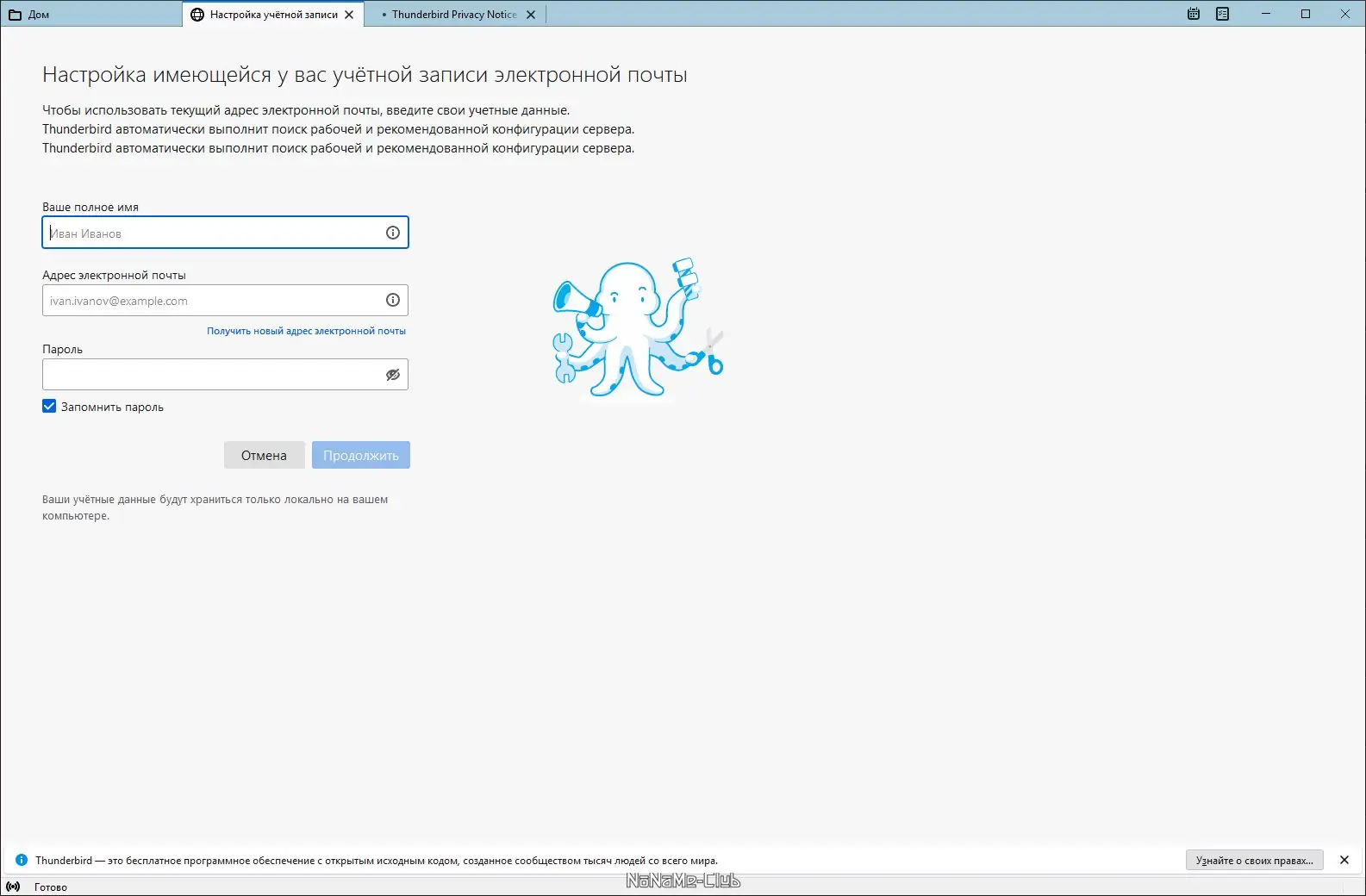Screen dimensions: 1366x896
Task: Dismiss the Thunderbird notification bar
Action: pyautogui.click(x=1344, y=860)
